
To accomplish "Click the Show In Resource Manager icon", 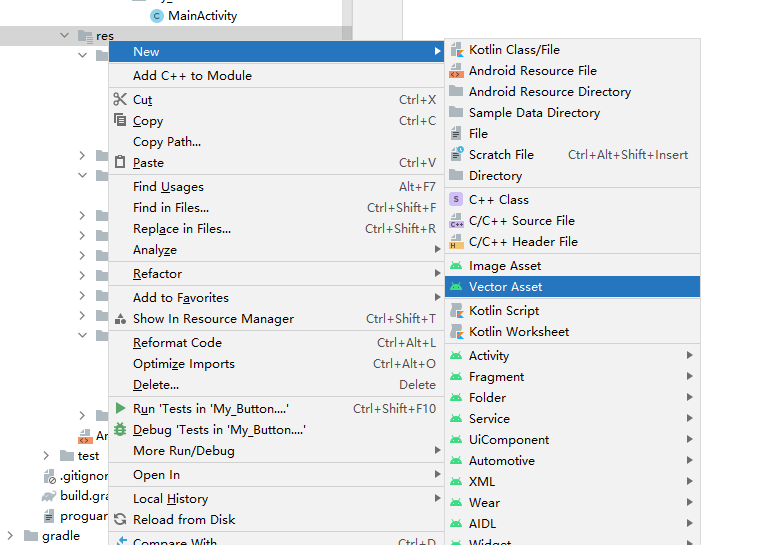I will (x=120, y=318).
